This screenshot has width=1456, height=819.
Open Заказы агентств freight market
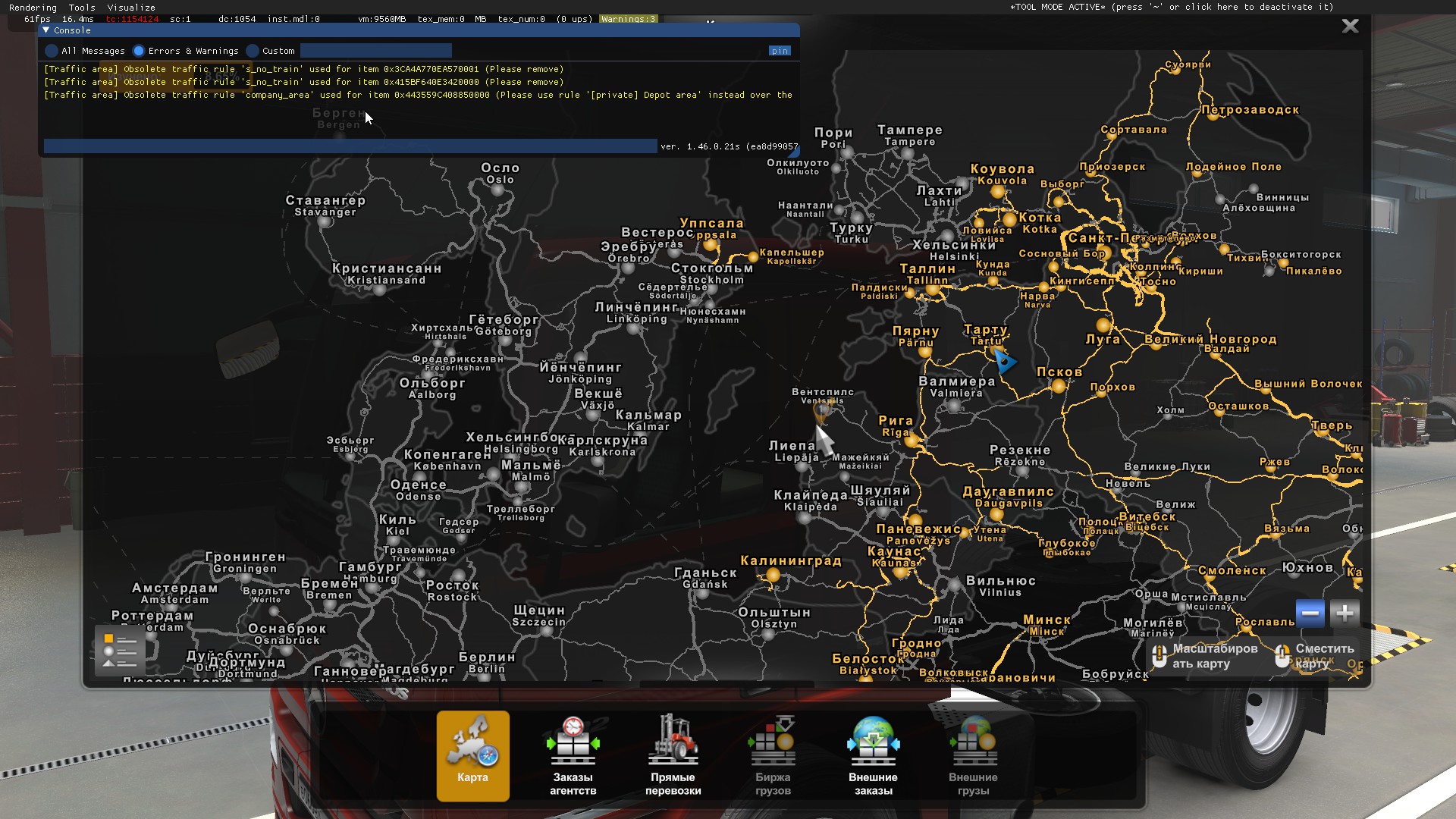coord(573,755)
